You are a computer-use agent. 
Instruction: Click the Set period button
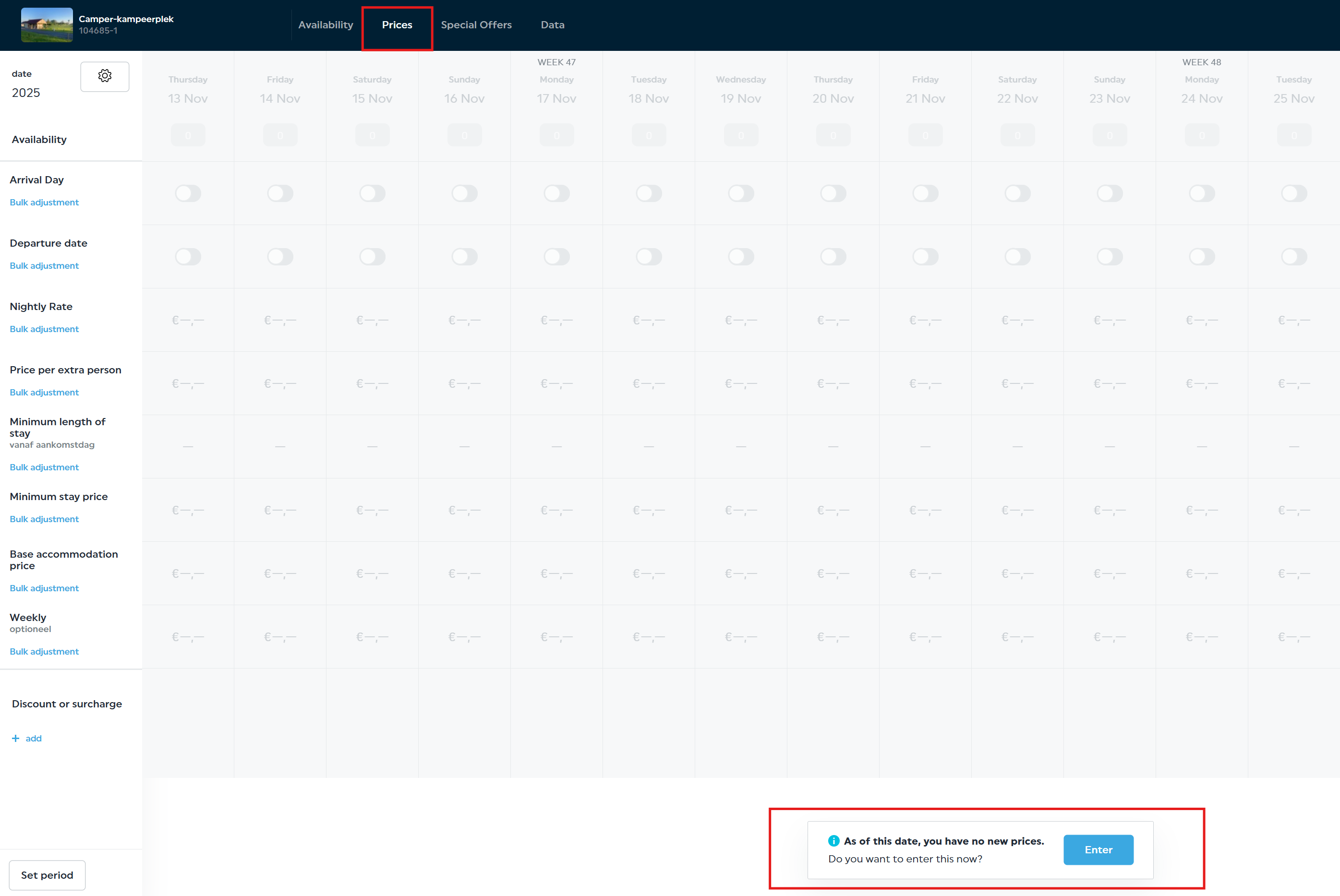[x=47, y=875]
